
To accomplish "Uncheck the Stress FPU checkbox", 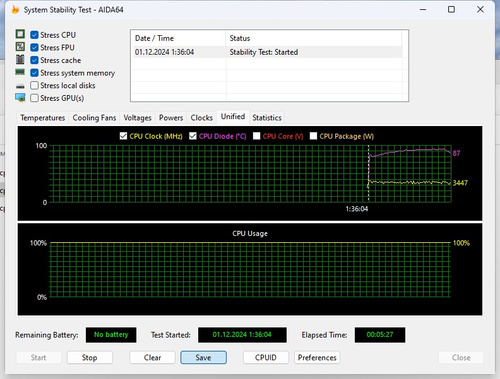I will tap(34, 47).
